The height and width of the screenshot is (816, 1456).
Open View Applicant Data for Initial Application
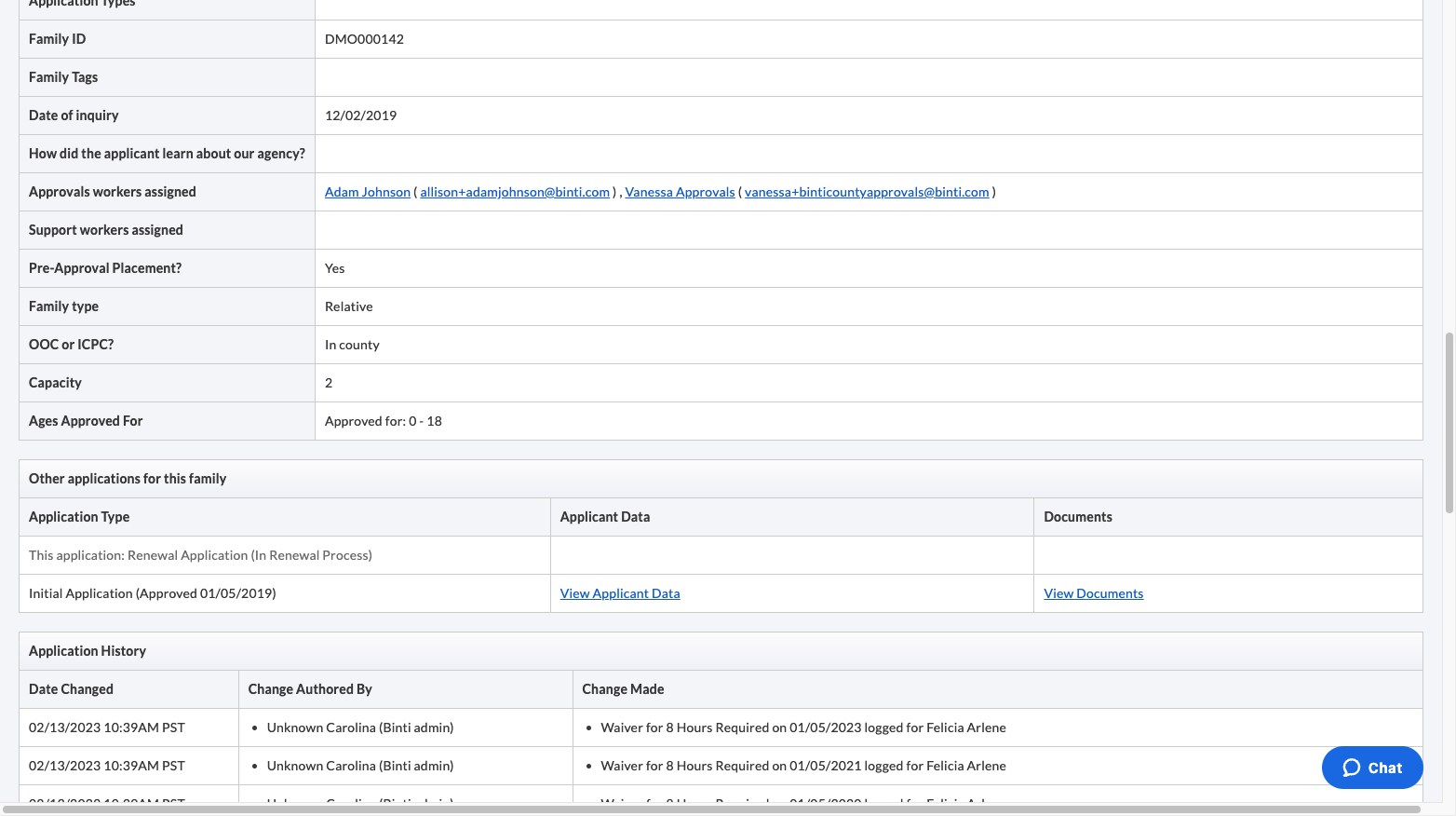coord(620,593)
